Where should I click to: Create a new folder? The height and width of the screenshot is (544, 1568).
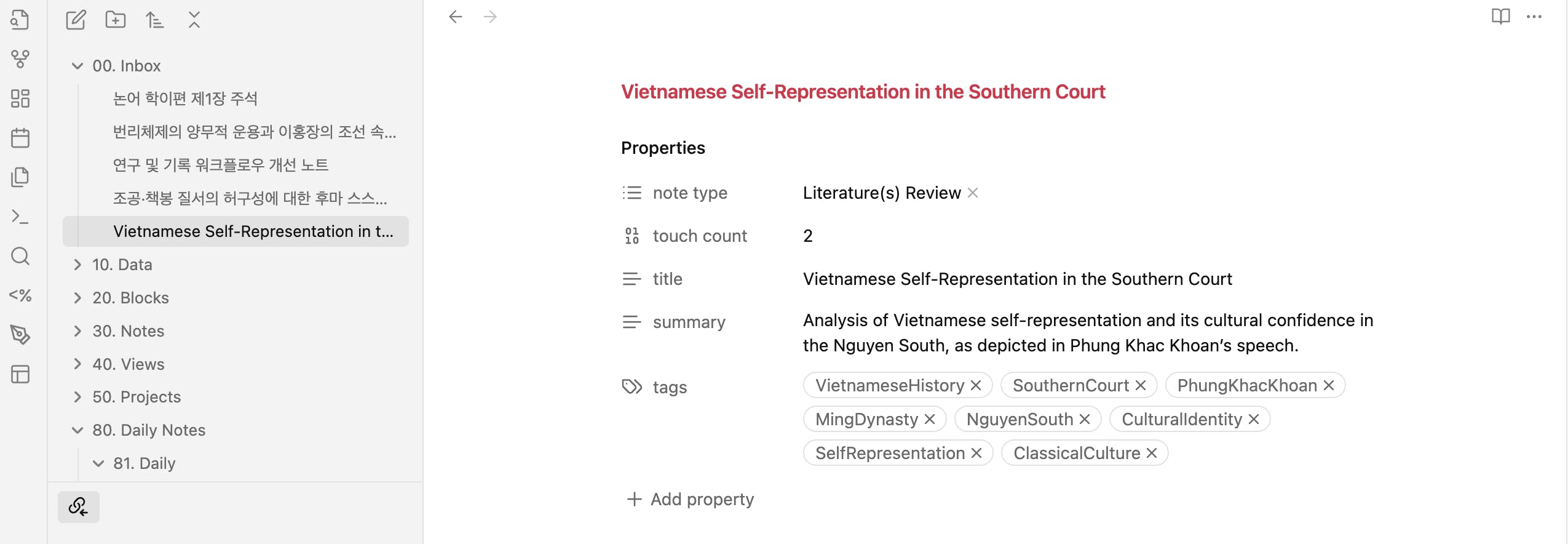[x=115, y=20]
